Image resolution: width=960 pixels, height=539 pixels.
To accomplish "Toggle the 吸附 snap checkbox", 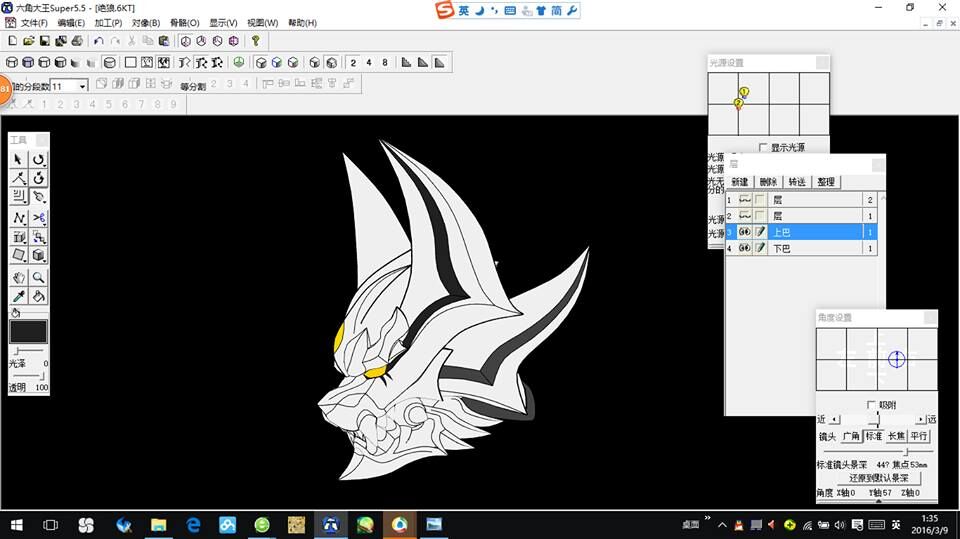I will (871, 405).
